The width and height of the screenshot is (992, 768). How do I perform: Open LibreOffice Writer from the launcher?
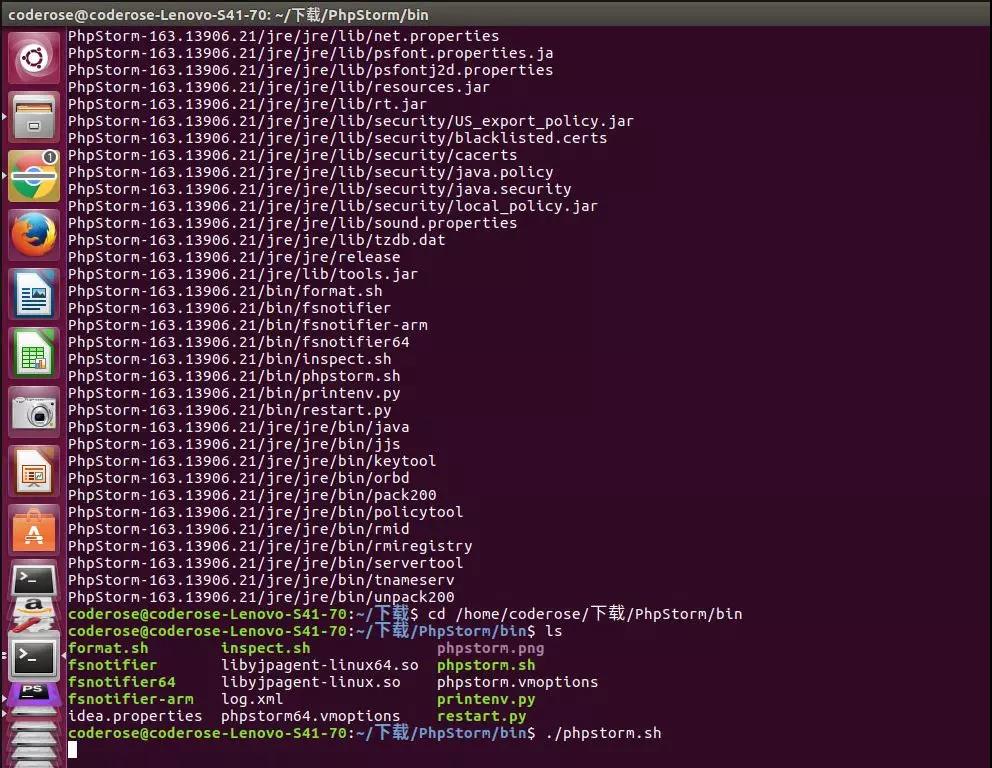(34, 294)
